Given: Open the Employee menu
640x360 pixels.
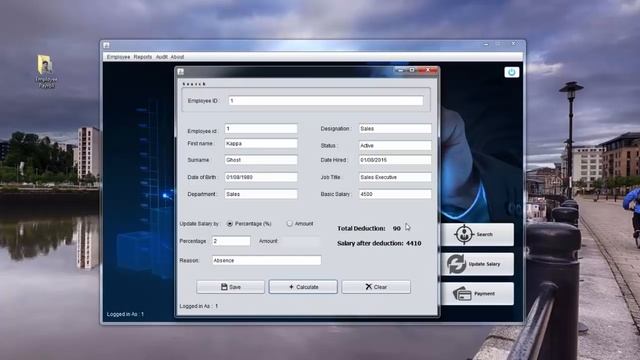Looking at the screenshot, I should [x=118, y=57].
